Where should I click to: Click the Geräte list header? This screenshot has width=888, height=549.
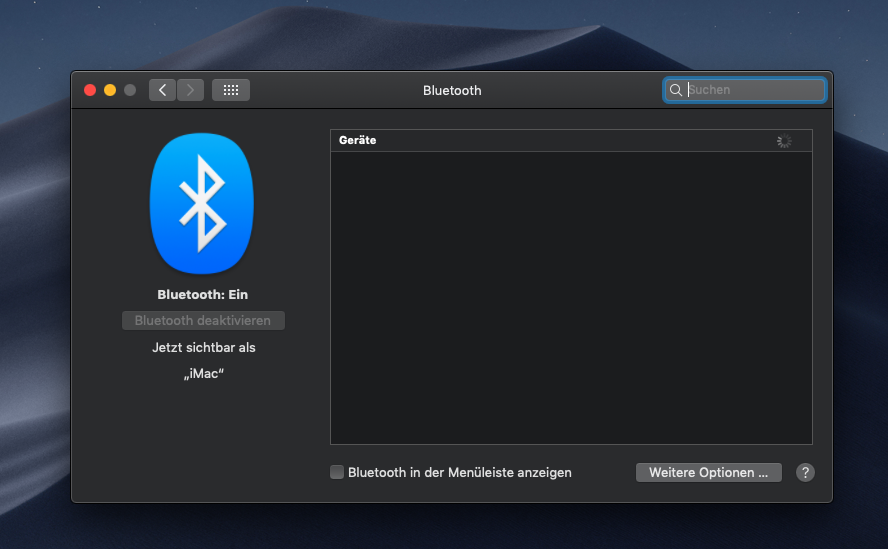571,141
